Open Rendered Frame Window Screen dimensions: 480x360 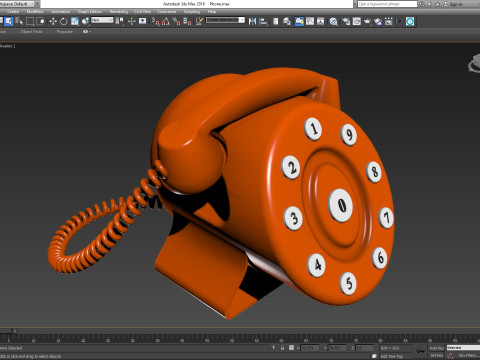[357, 22]
